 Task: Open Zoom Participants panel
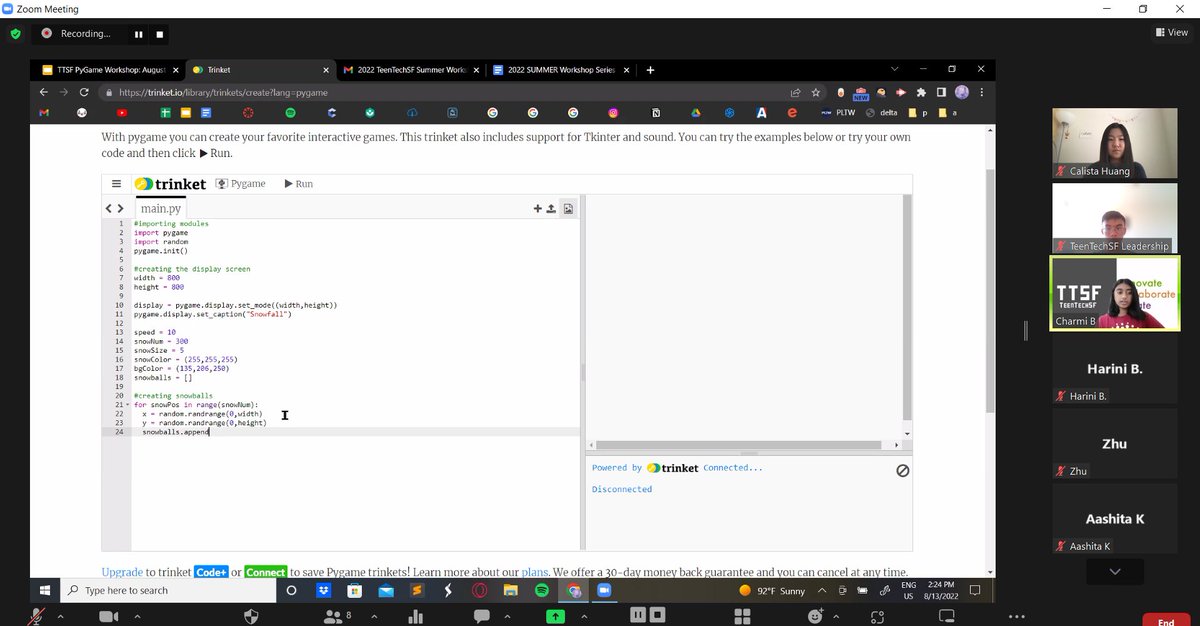click(x=337, y=617)
